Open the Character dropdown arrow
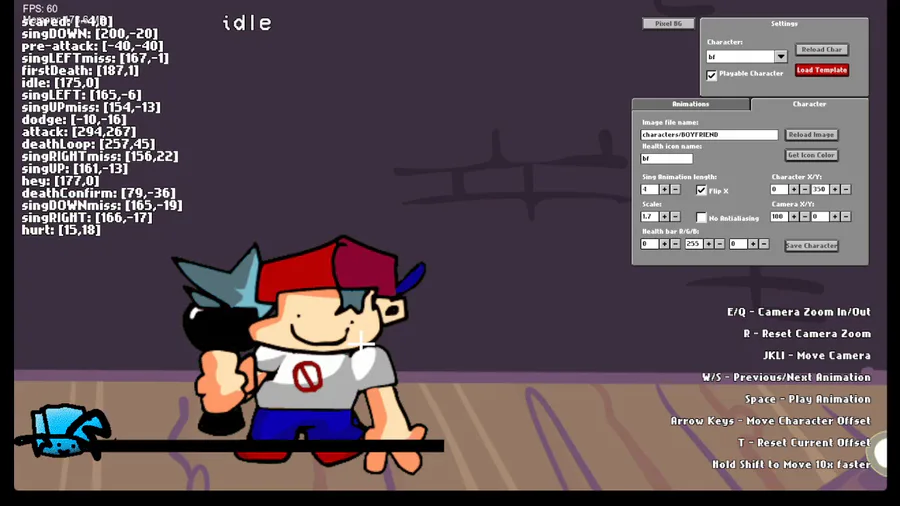 (781, 57)
